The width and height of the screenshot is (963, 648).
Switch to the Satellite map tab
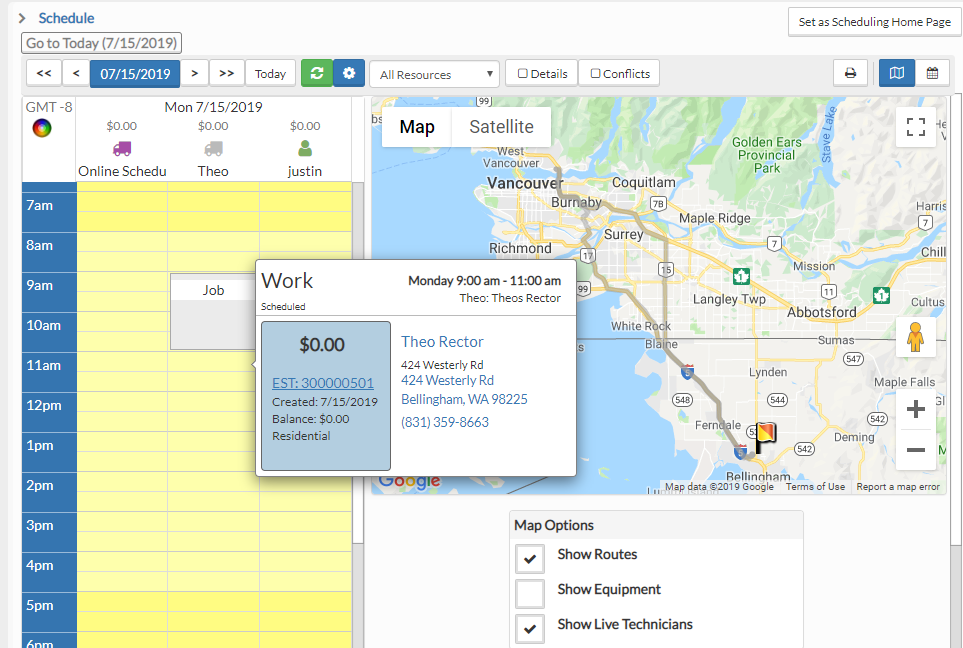click(501, 127)
